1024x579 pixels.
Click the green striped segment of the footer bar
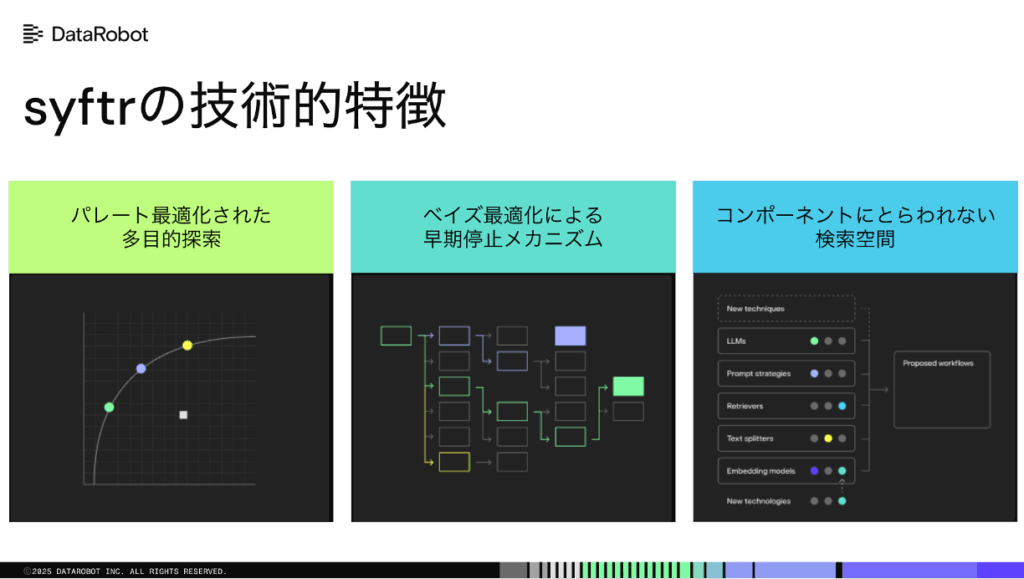coord(635,570)
